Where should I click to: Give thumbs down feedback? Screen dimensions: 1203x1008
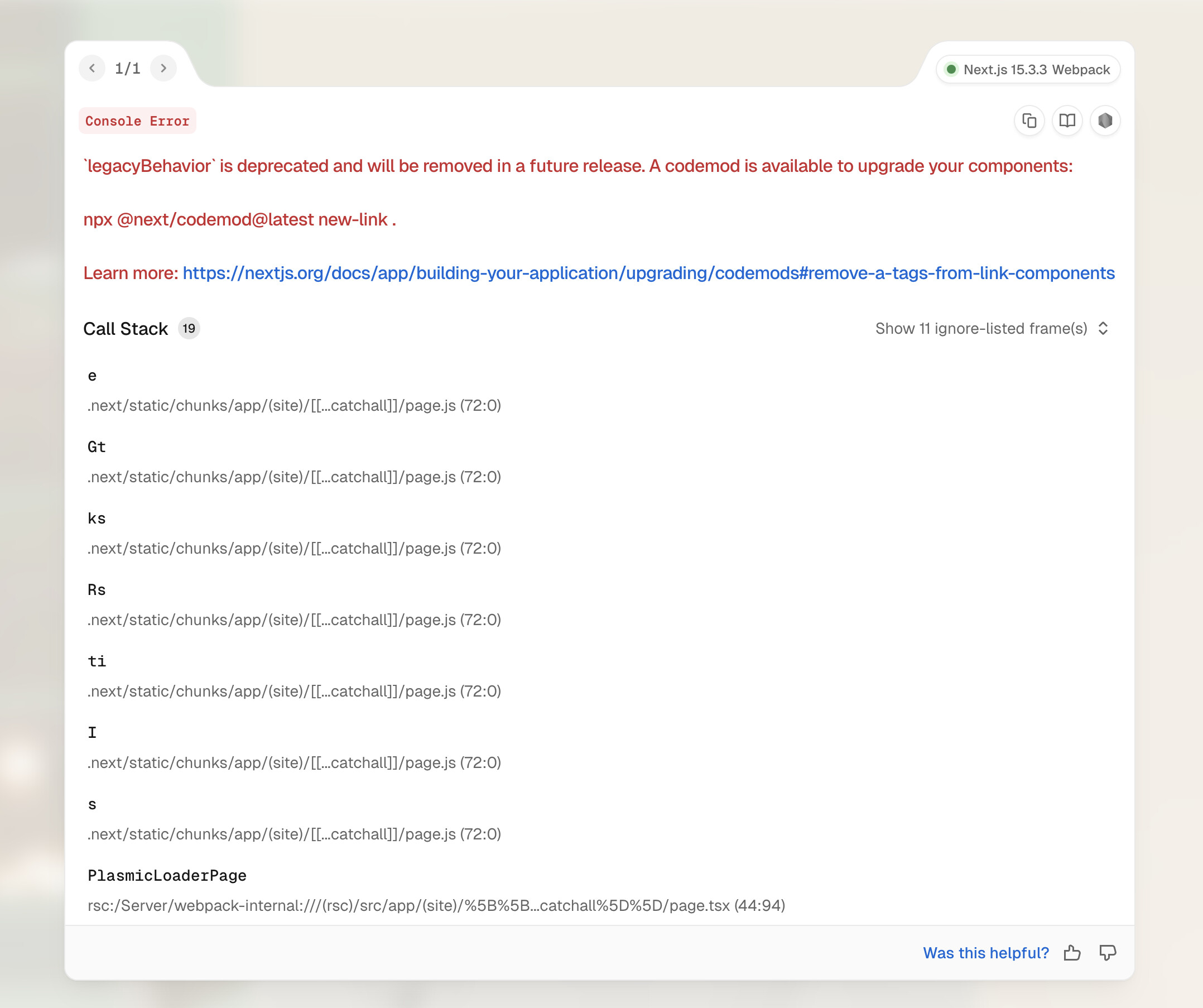[x=1108, y=952]
